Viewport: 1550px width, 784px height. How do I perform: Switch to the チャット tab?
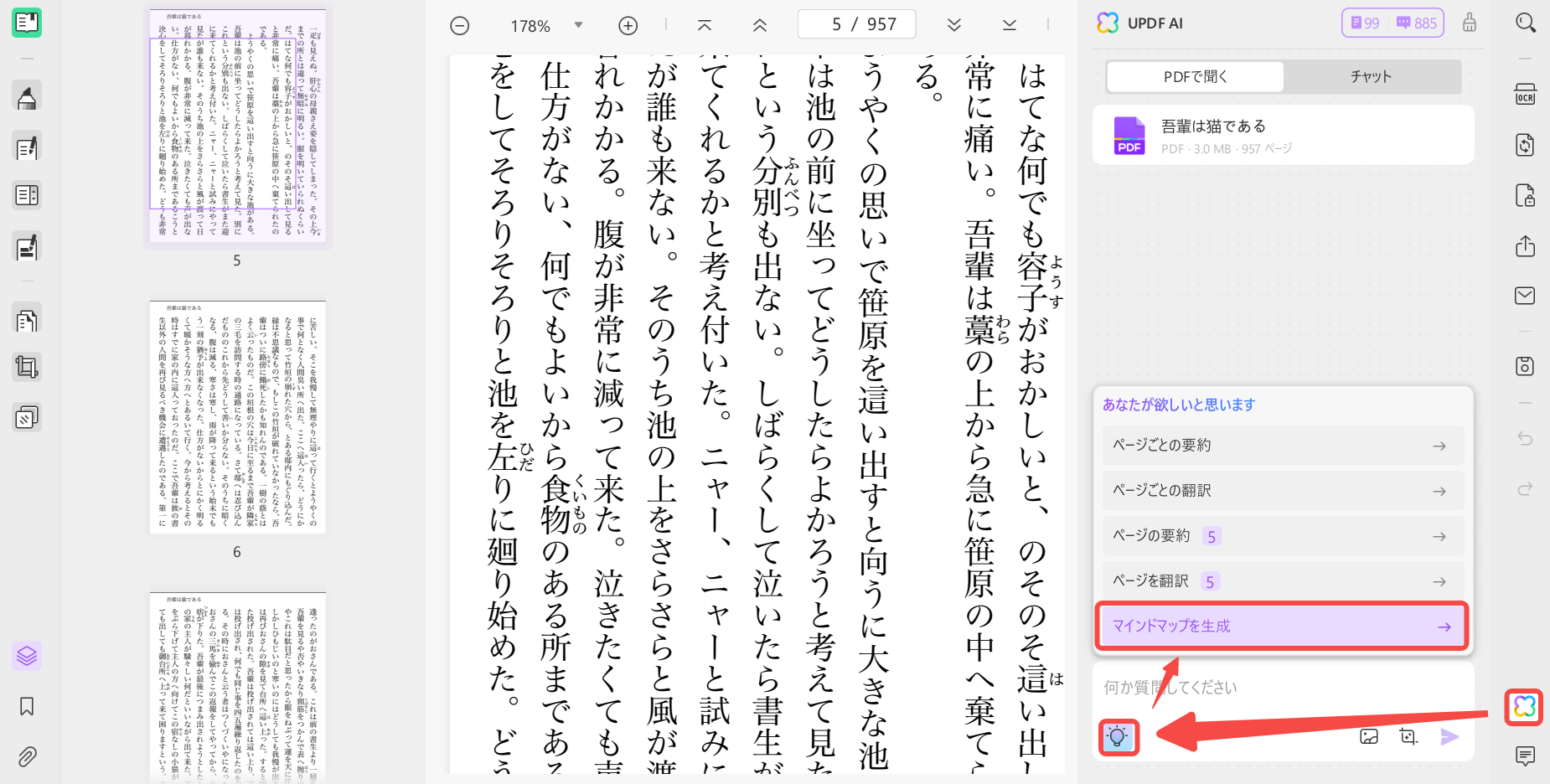(x=1372, y=77)
